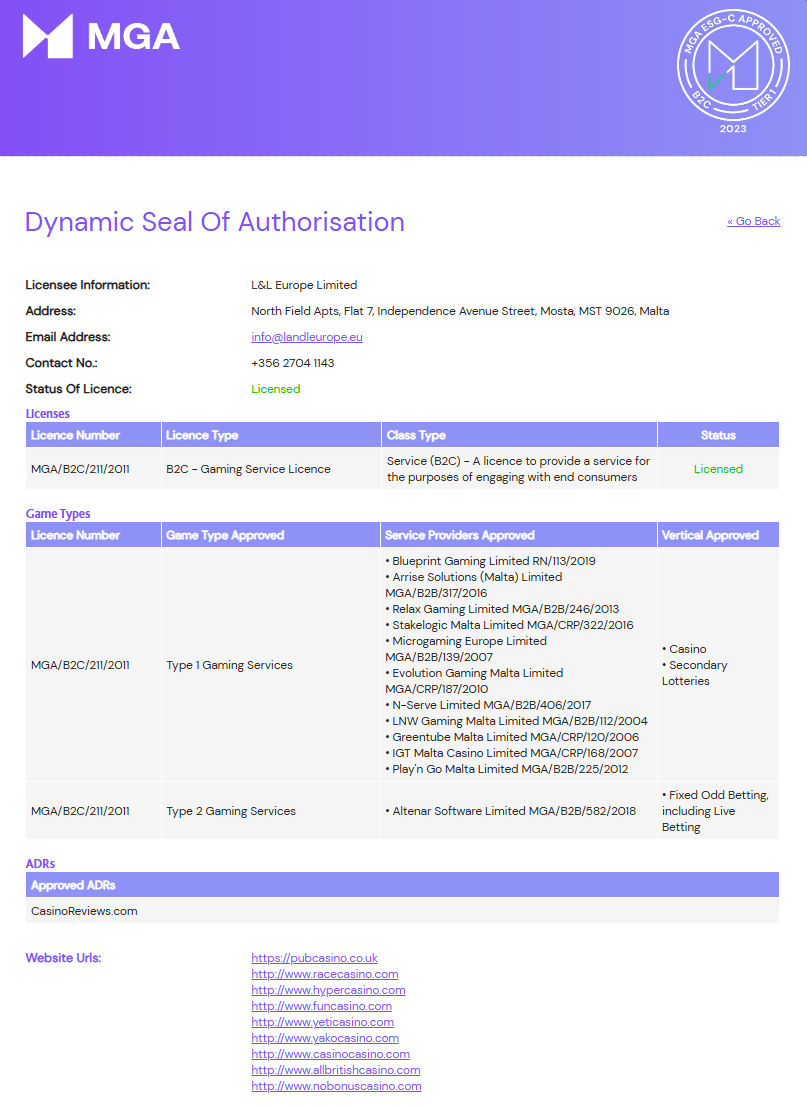
Task: Click the Game Types section heading
Action: point(58,513)
